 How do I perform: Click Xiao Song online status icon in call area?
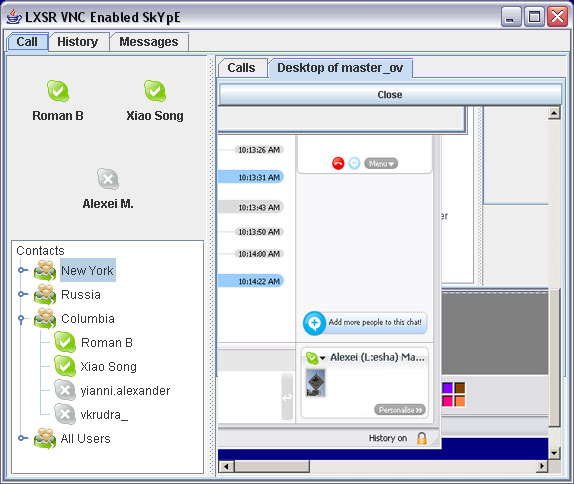point(154,91)
